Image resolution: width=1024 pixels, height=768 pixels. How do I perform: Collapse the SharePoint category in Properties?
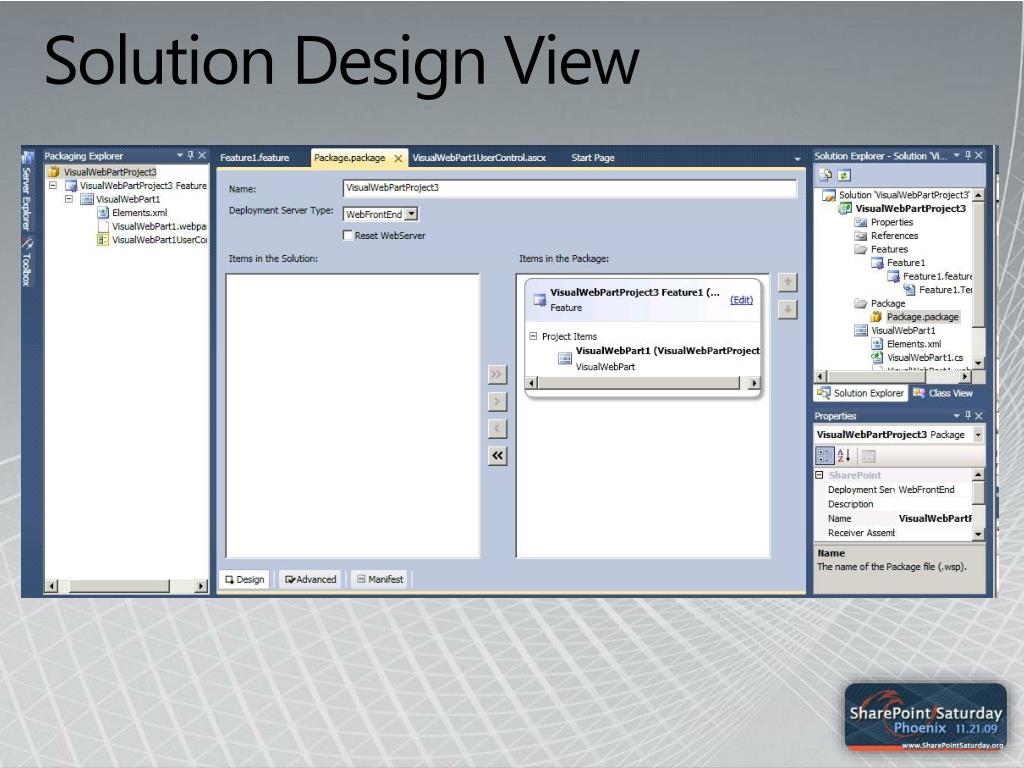[x=820, y=475]
